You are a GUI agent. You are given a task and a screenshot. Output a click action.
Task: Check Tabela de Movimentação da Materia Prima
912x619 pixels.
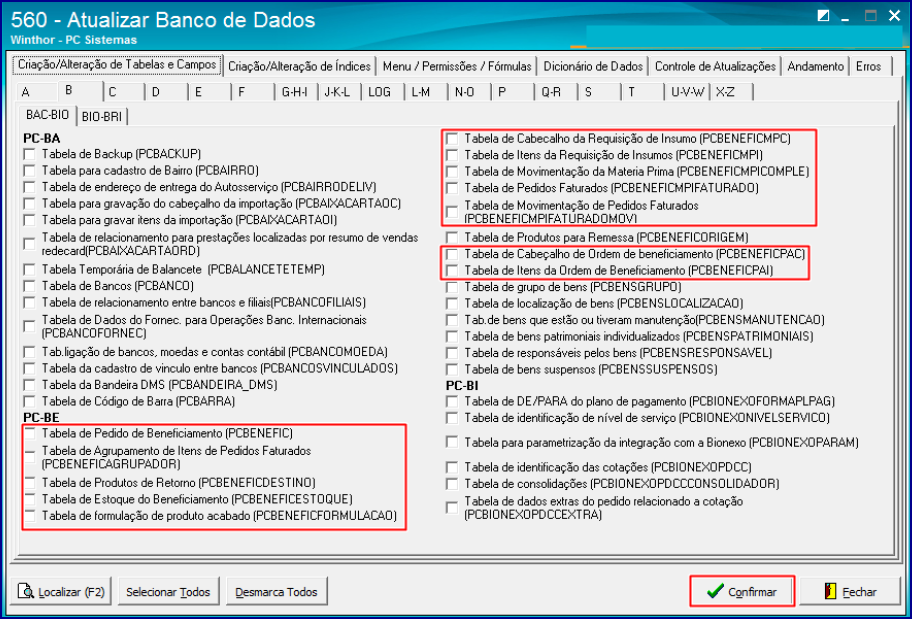coord(452,172)
